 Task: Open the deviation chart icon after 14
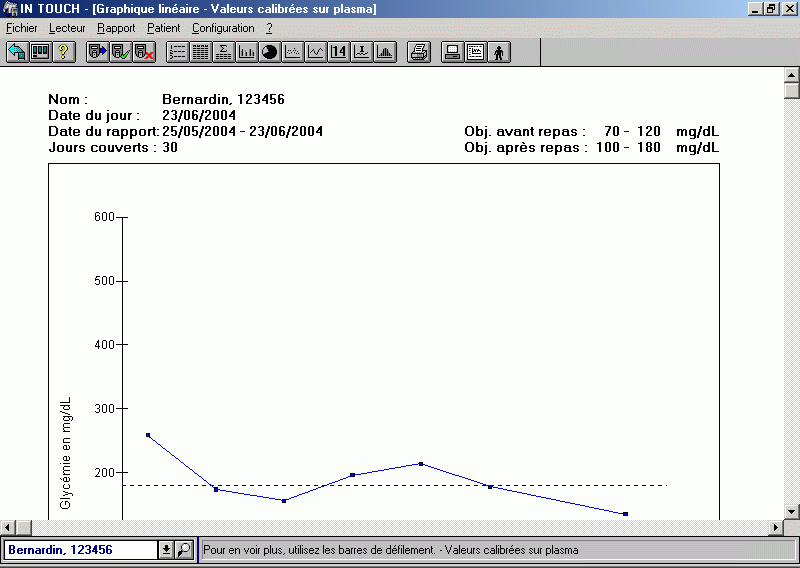[x=362, y=52]
